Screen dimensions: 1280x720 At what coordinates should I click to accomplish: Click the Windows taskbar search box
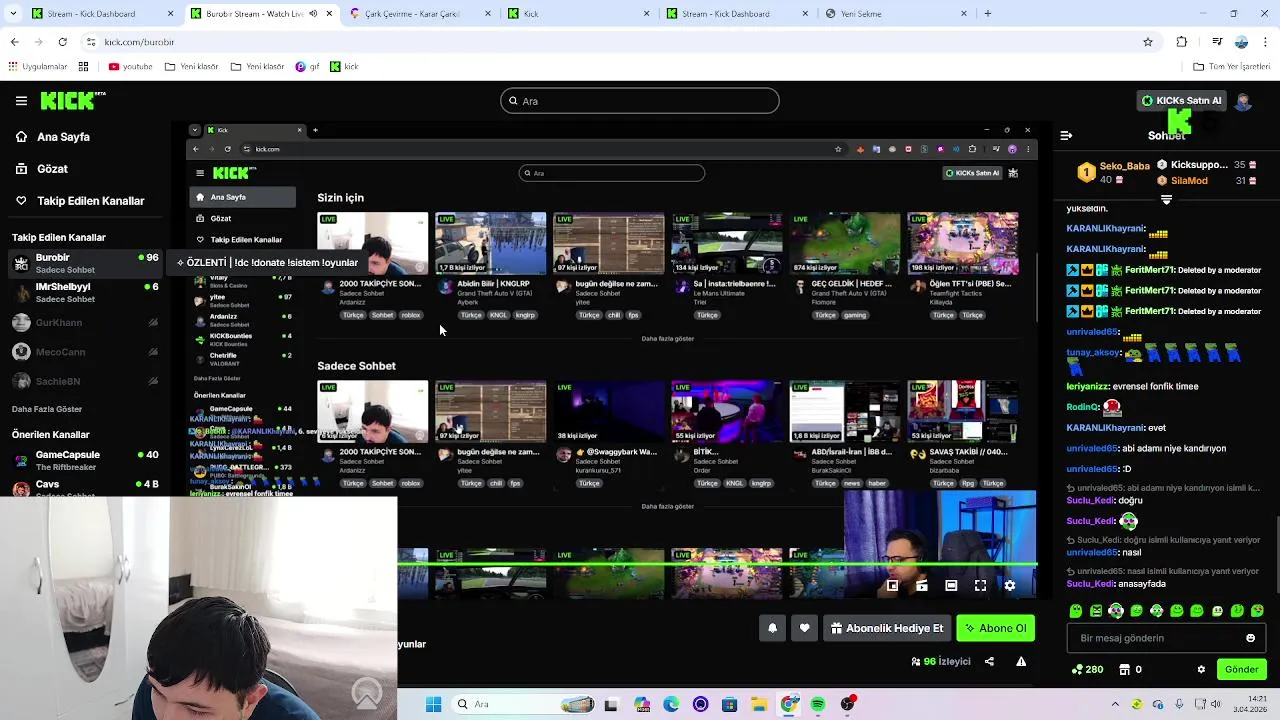point(522,704)
